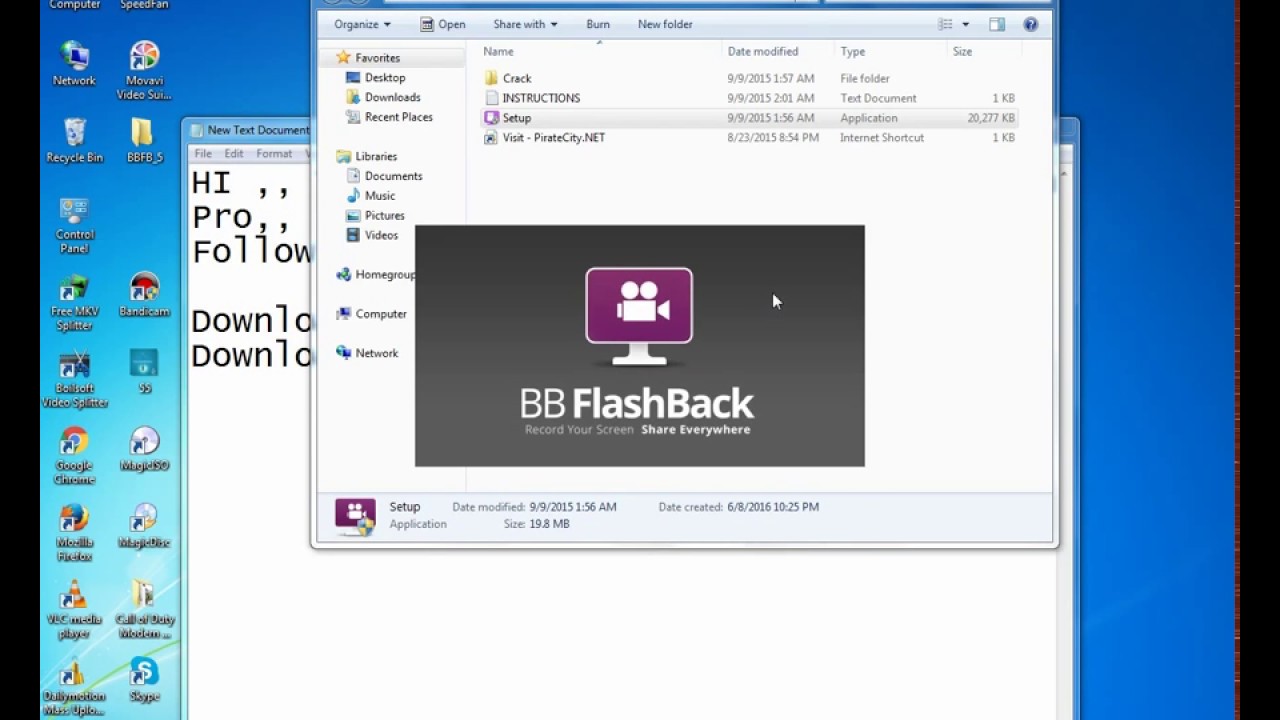The image size is (1280, 720).
Task: Open the Network desktop icon
Action: [74, 64]
